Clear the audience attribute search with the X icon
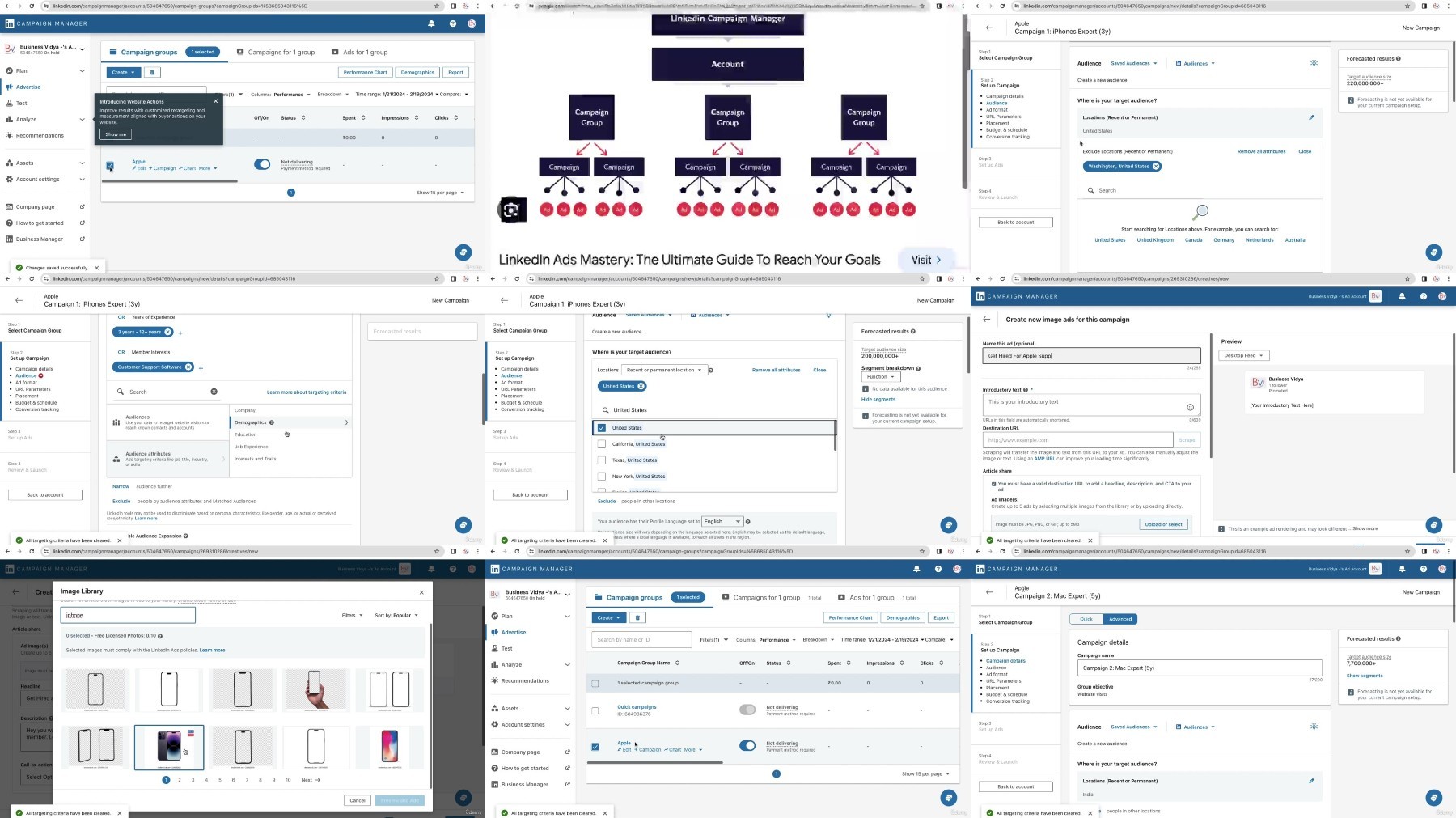 [214, 392]
